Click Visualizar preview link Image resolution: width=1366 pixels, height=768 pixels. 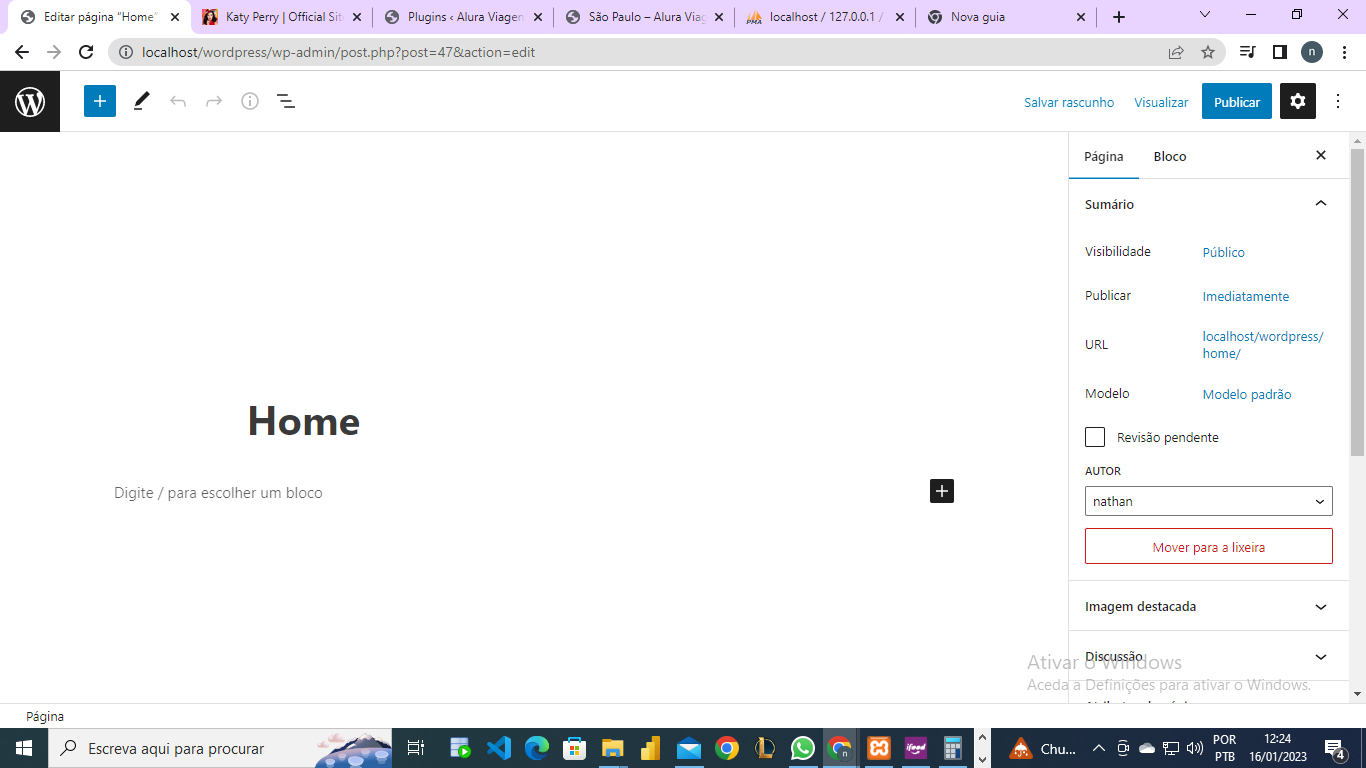[1161, 102]
